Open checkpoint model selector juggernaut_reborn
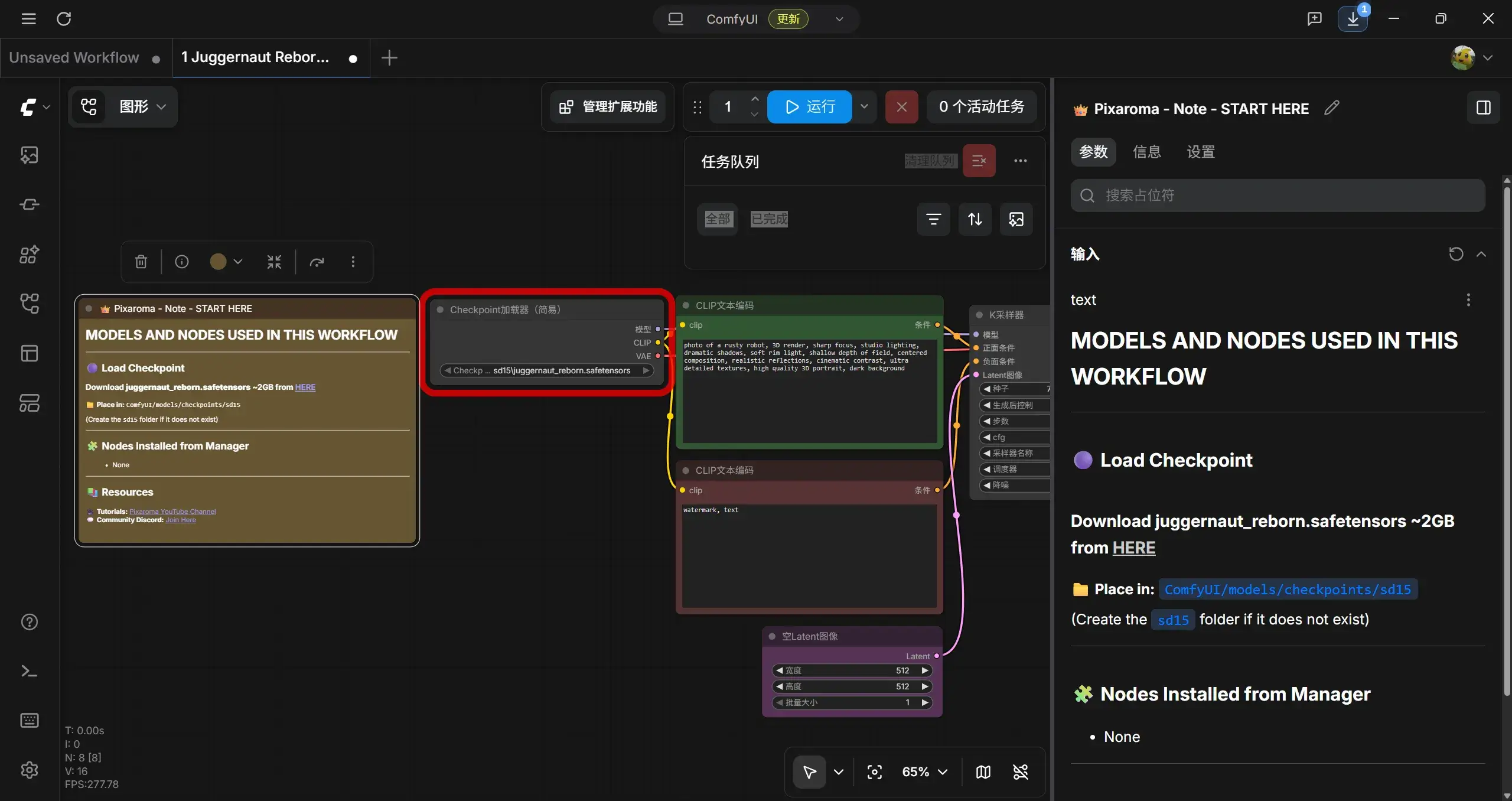Viewport: 1512px width, 801px height. tap(547, 370)
